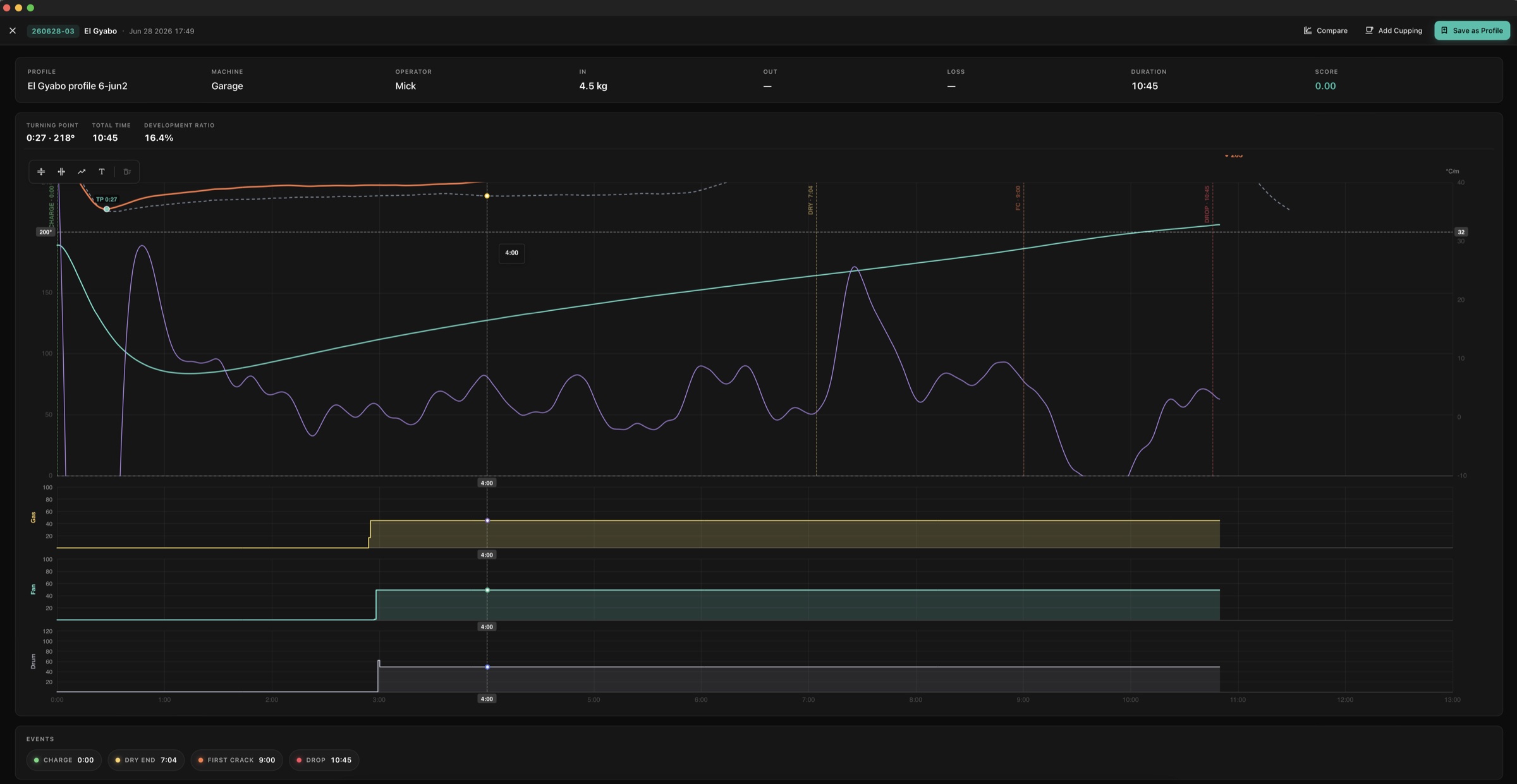
Task: Click the DROP 10:45 vertical chart marker
Action: tap(1207, 204)
